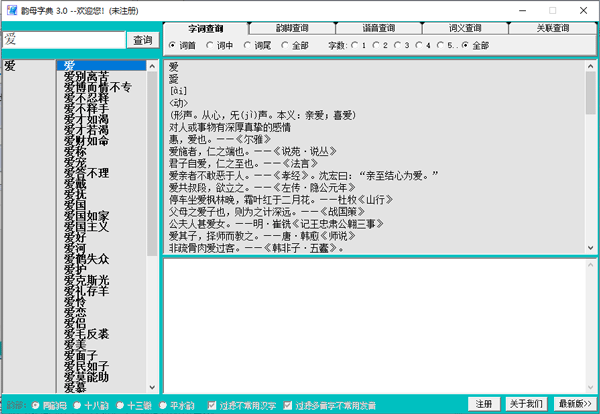This screenshot has height=414, width=600.
Task: Toggle the 过滤不常用汉字 checkbox
Action: point(211,406)
